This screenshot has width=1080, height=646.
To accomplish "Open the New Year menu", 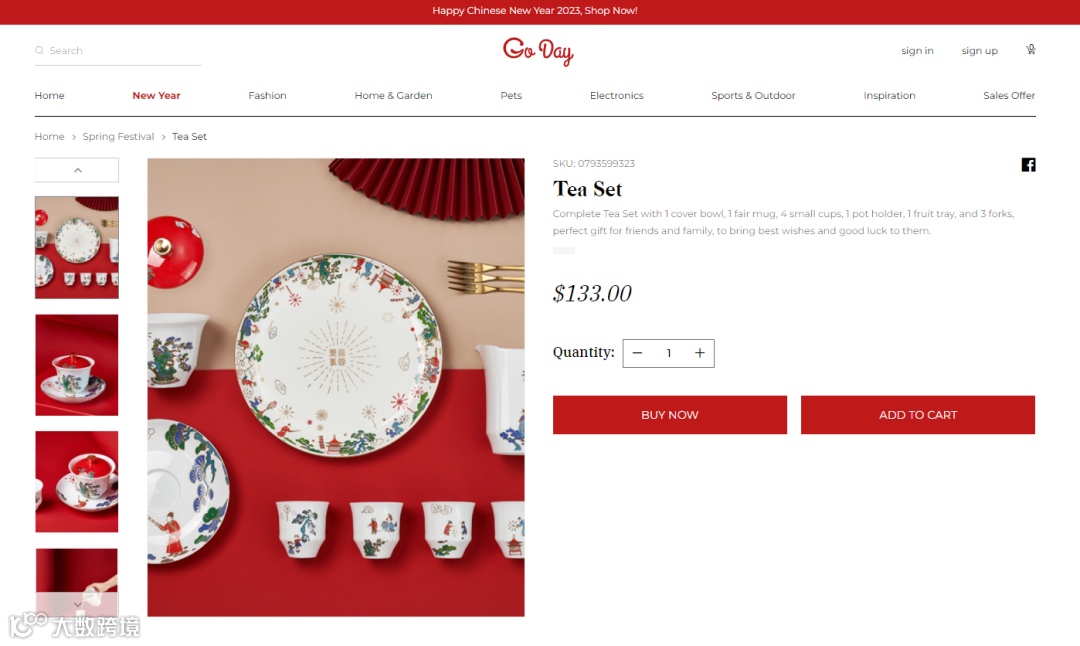I will pyautogui.click(x=156, y=96).
